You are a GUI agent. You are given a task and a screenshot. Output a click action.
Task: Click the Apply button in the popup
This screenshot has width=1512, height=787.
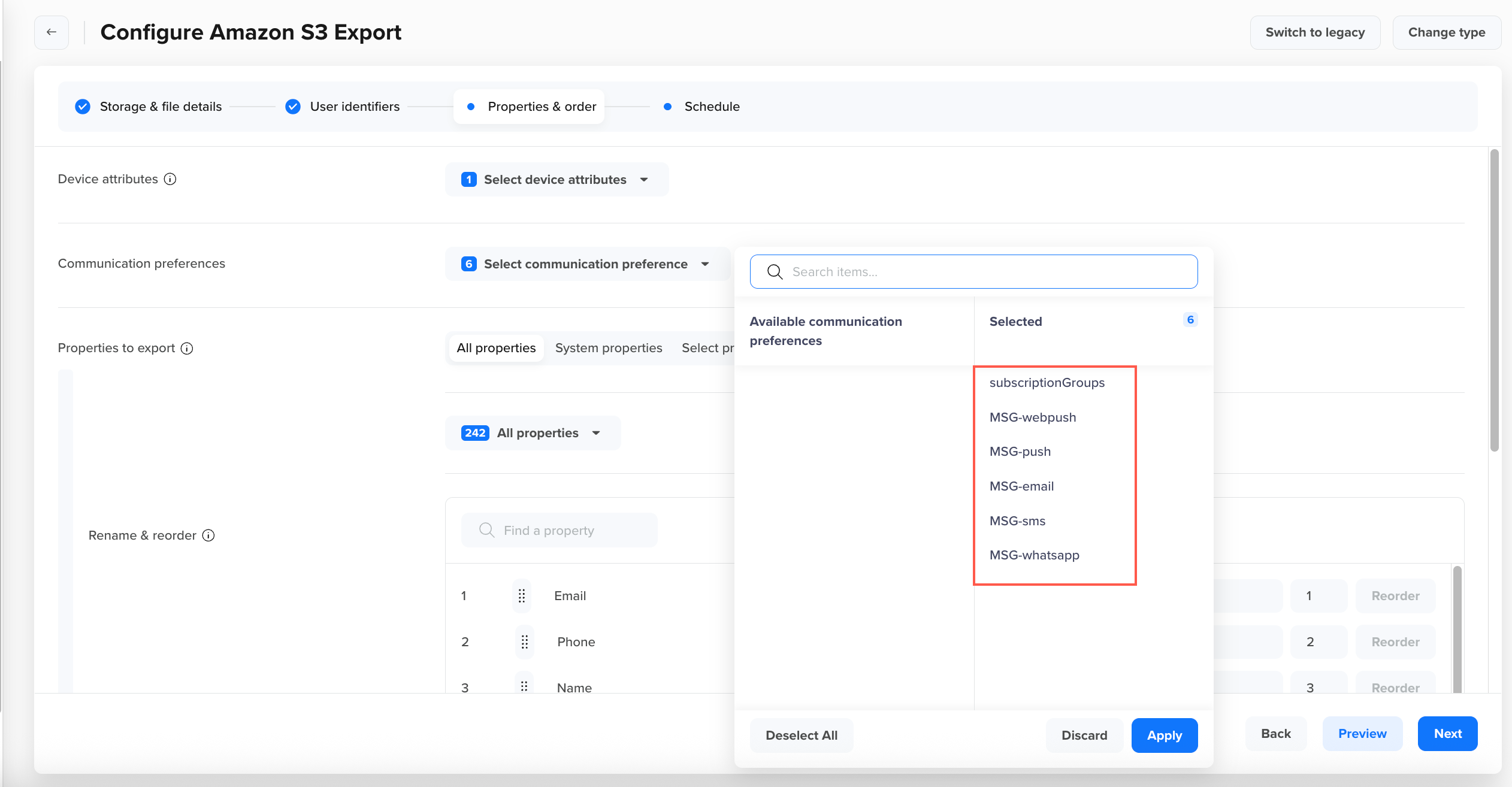tap(1164, 735)
